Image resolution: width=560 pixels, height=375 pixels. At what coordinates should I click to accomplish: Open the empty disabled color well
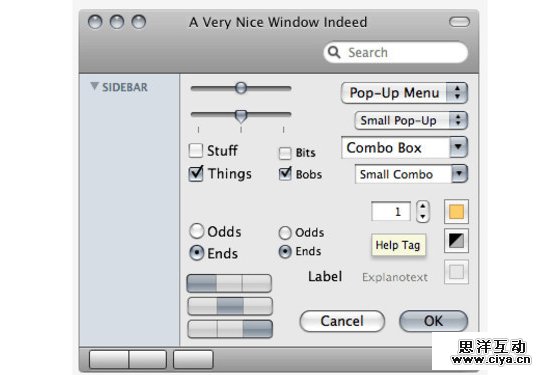point(456,272)
